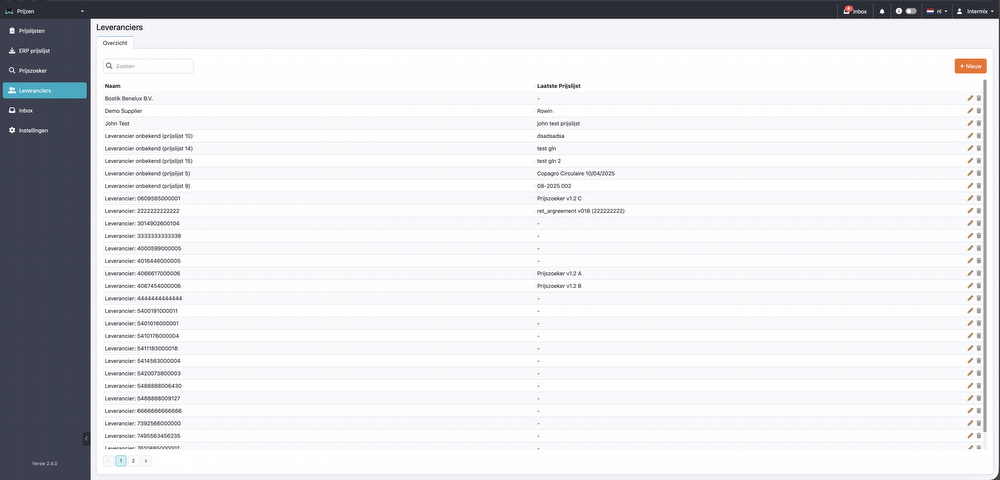Click trash icon for Leverancier: 5400191000011
This screenshot has height=480, width=1000.
point(979,311)
